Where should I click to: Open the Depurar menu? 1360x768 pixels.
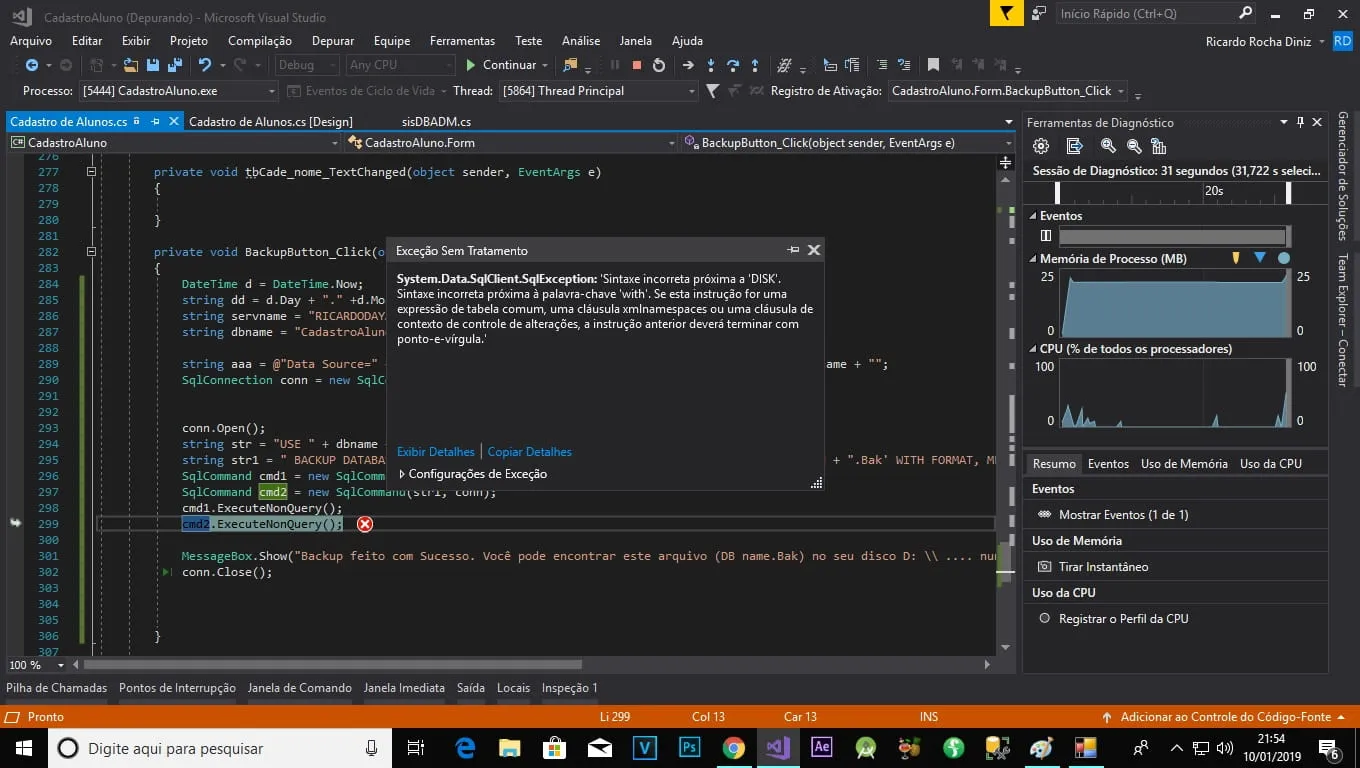click(333, 41)
